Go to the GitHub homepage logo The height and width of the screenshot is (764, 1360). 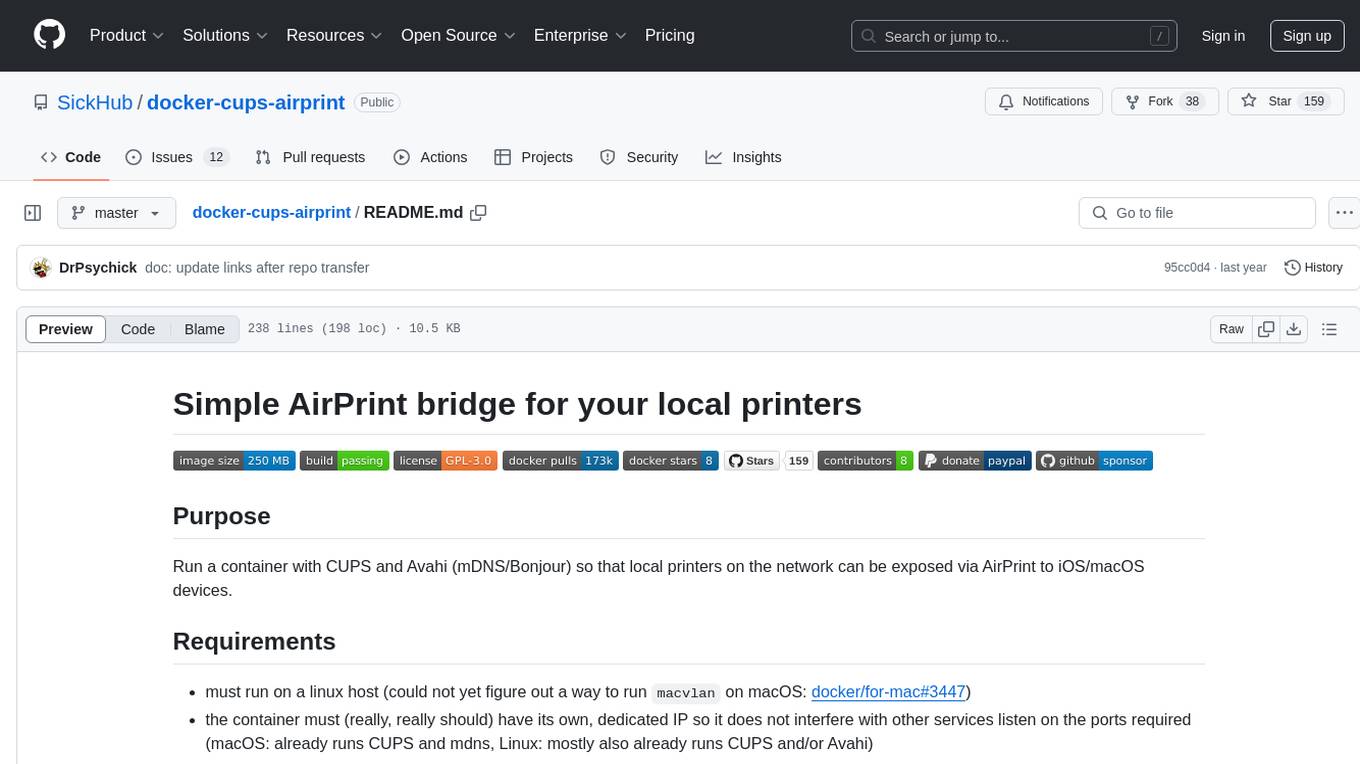[x=49, y=35]
